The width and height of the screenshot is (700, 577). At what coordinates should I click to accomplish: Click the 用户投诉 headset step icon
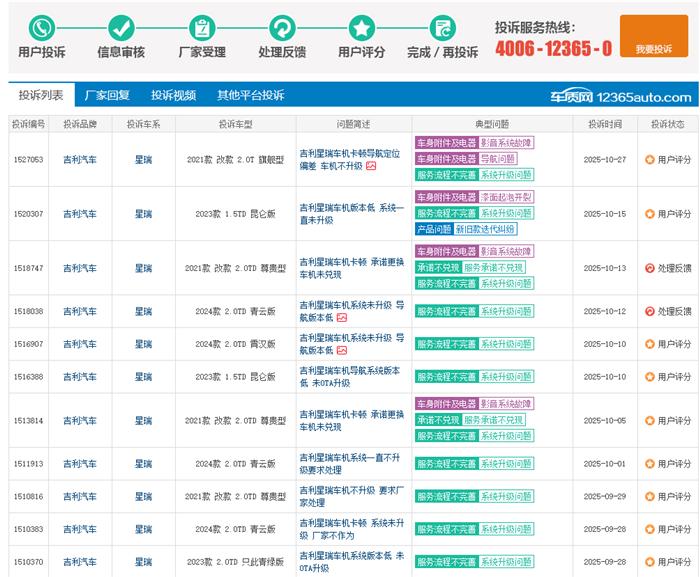[x=41, y=28]
